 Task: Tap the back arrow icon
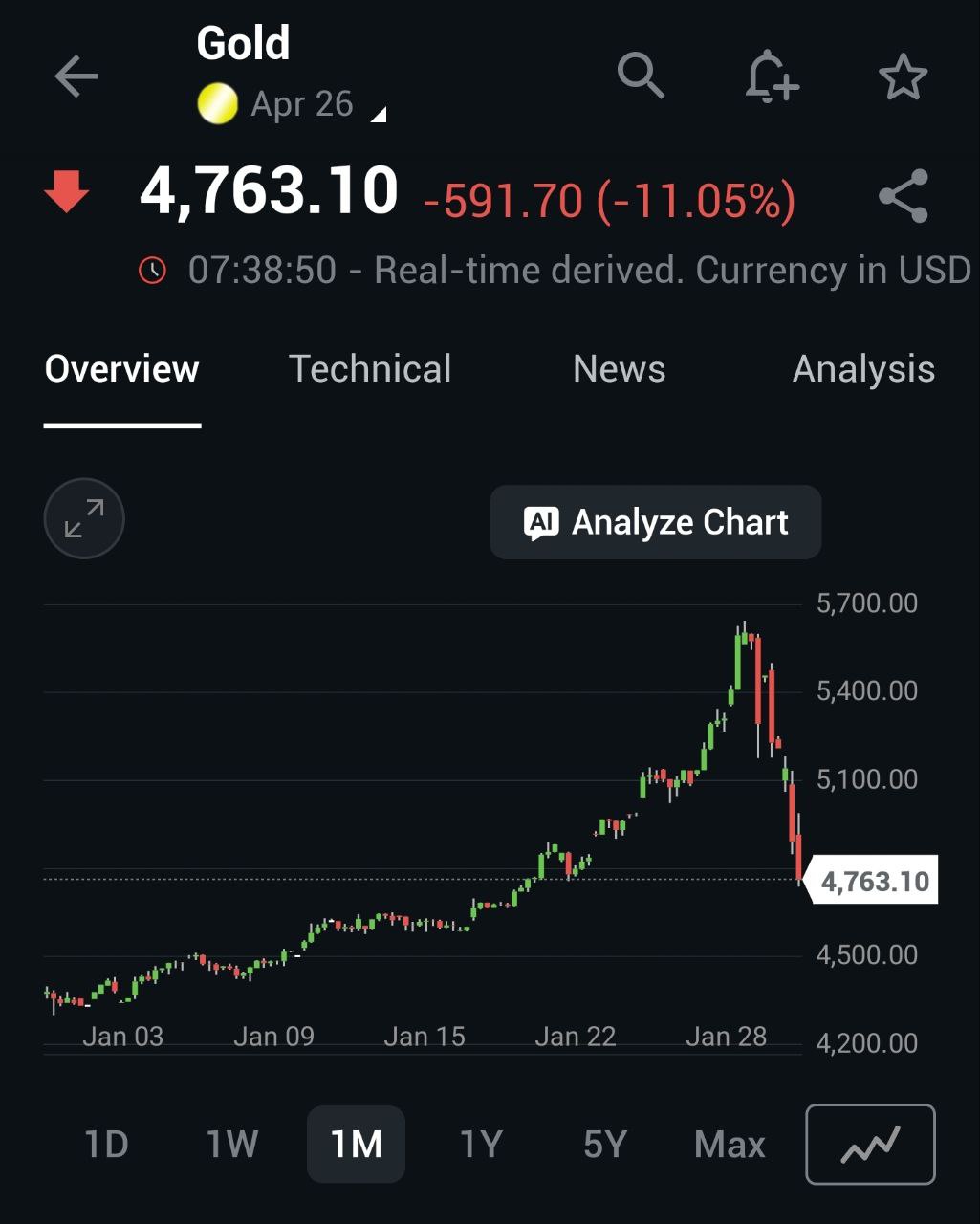click(76, 76)
